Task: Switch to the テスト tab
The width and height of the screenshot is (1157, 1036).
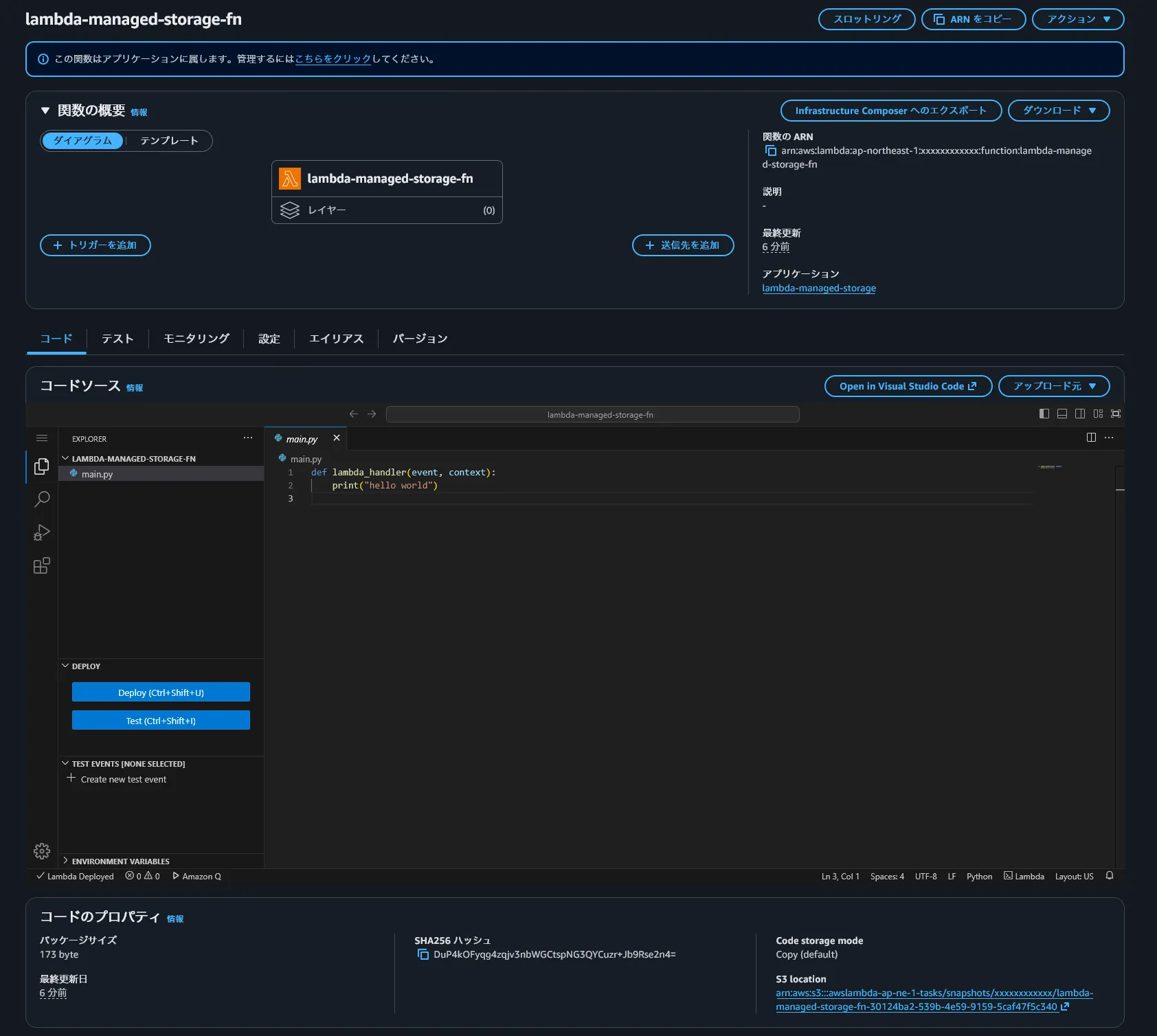Action: point(117,339)
